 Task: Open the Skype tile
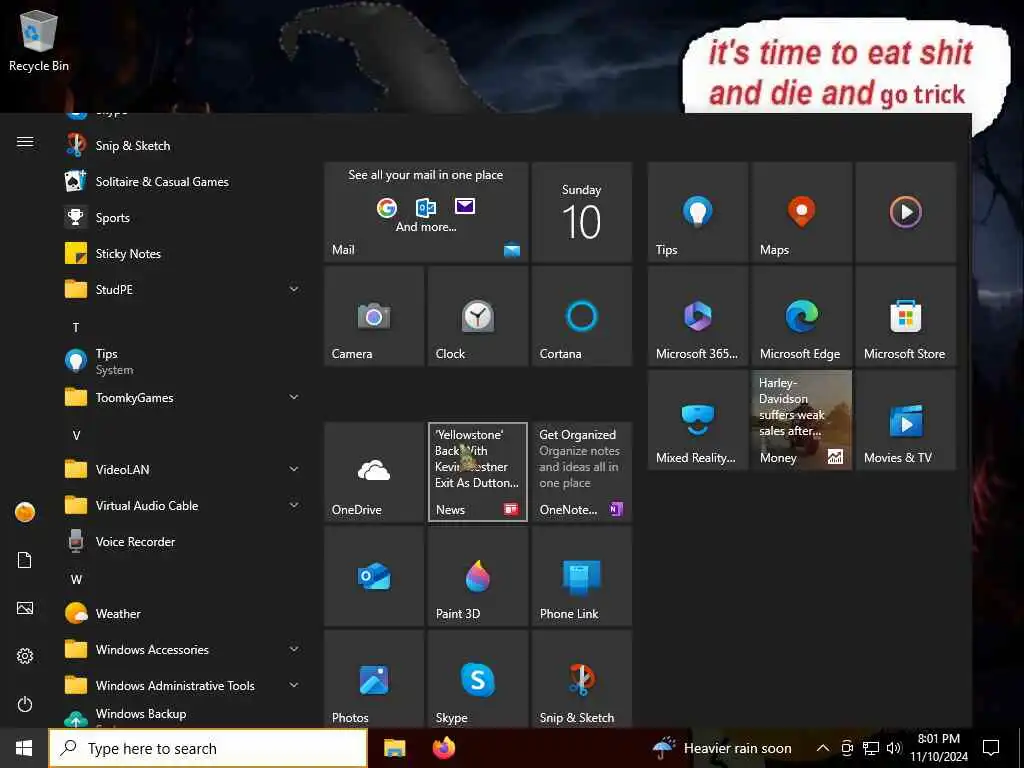[477, 679]
